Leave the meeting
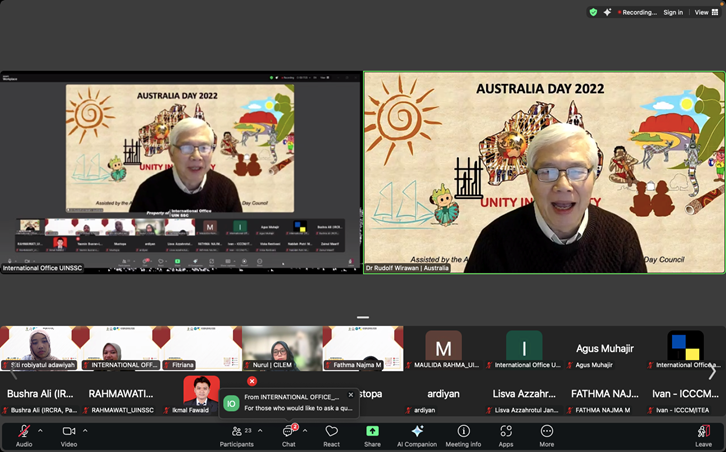 click(703, 436)
